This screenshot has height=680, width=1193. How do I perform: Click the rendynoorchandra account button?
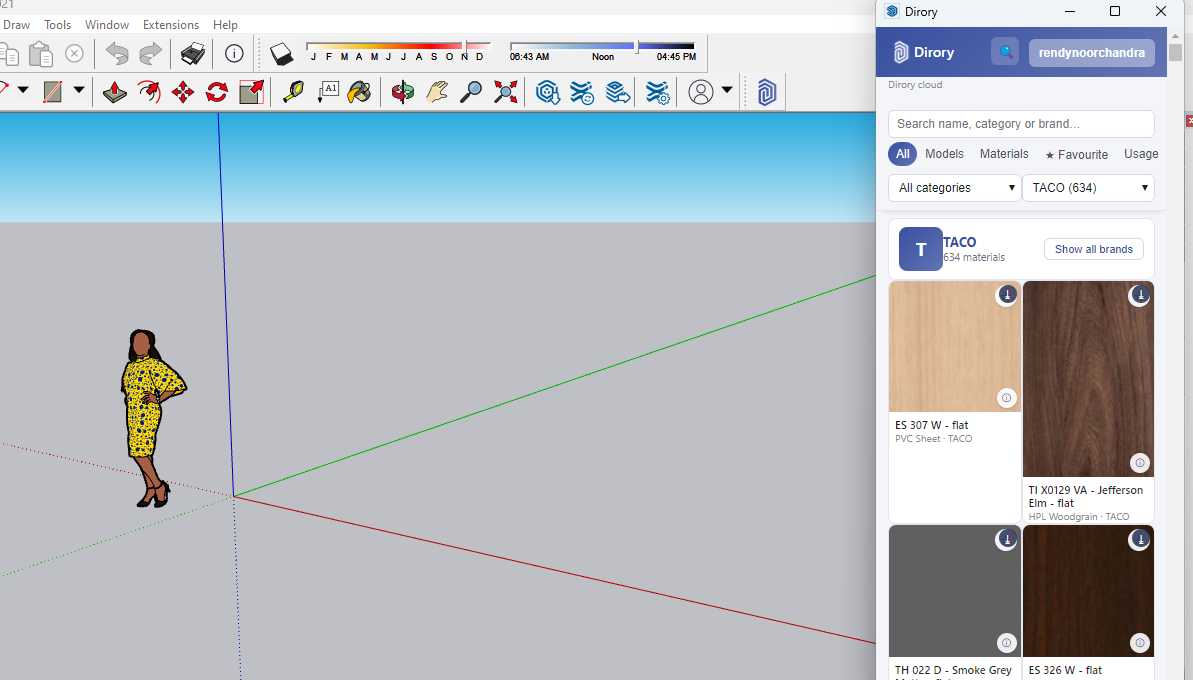point(1091,52)
